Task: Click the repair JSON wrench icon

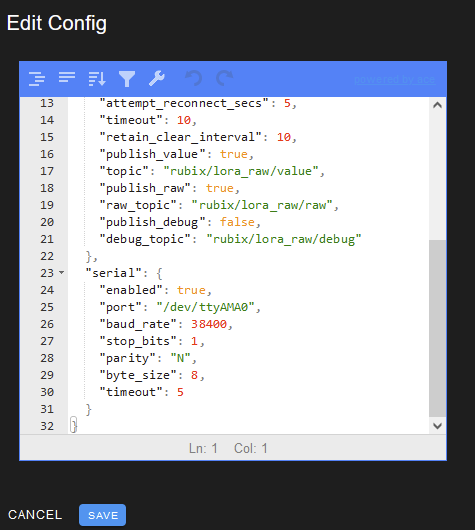Action: (157, 78)
